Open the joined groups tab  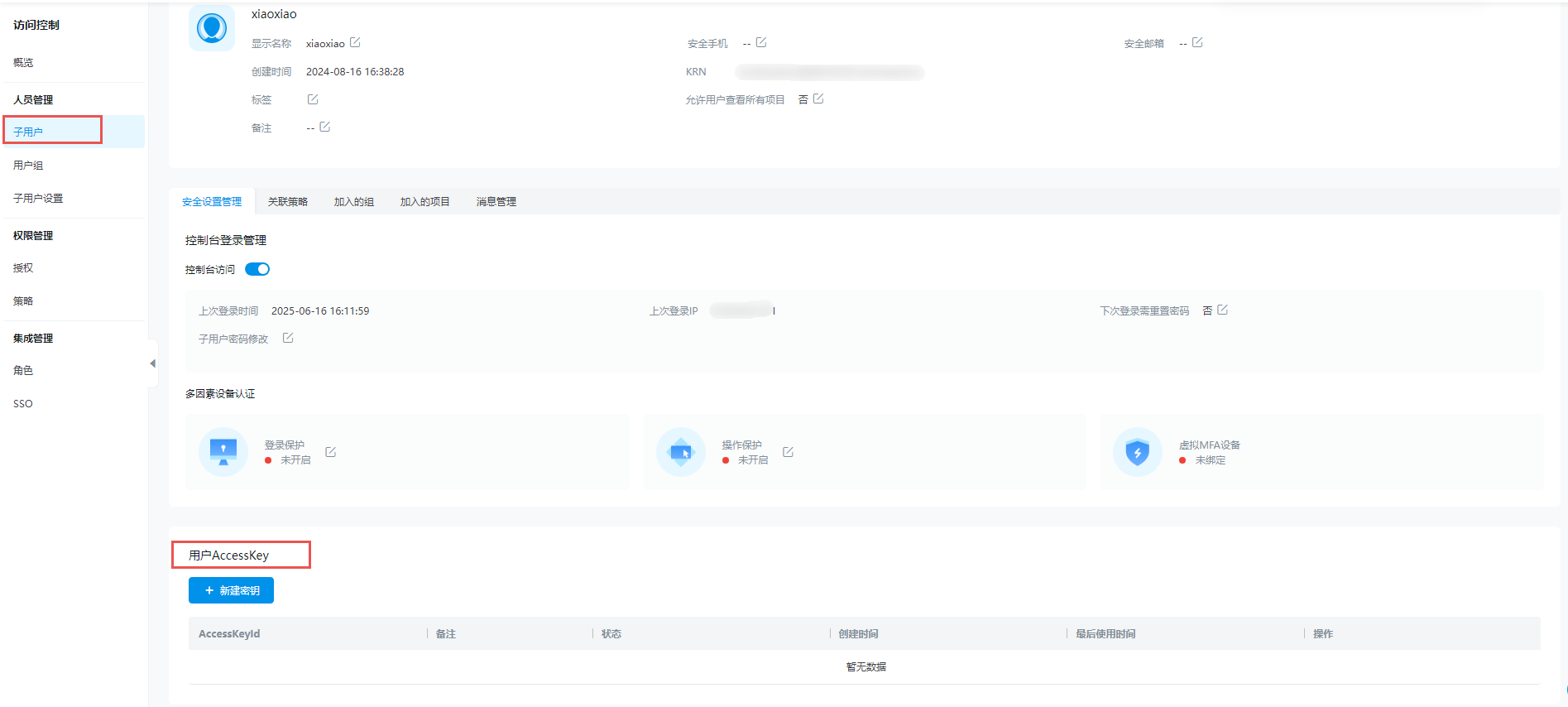coord(353,202)
